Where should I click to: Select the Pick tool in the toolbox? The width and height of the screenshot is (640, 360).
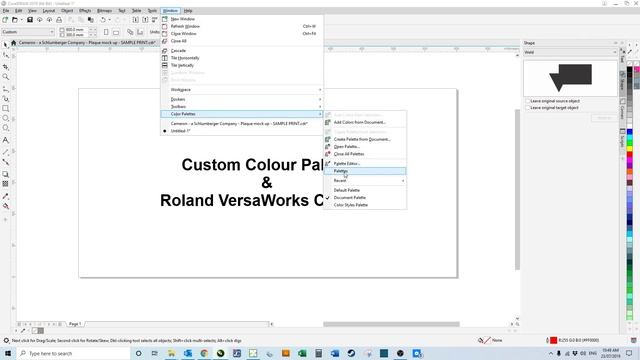5,45
